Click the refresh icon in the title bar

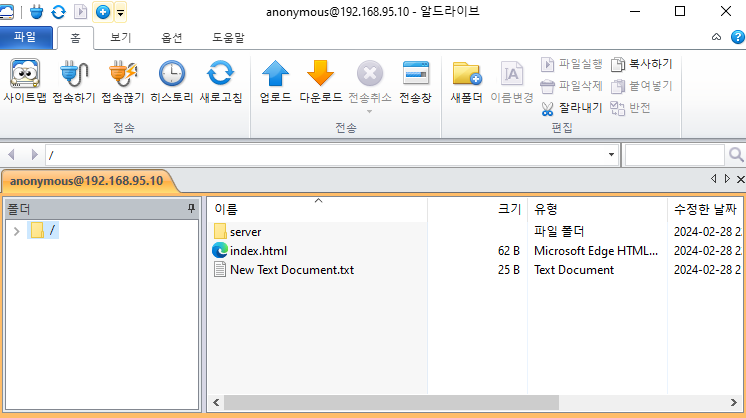click(59, 12)
